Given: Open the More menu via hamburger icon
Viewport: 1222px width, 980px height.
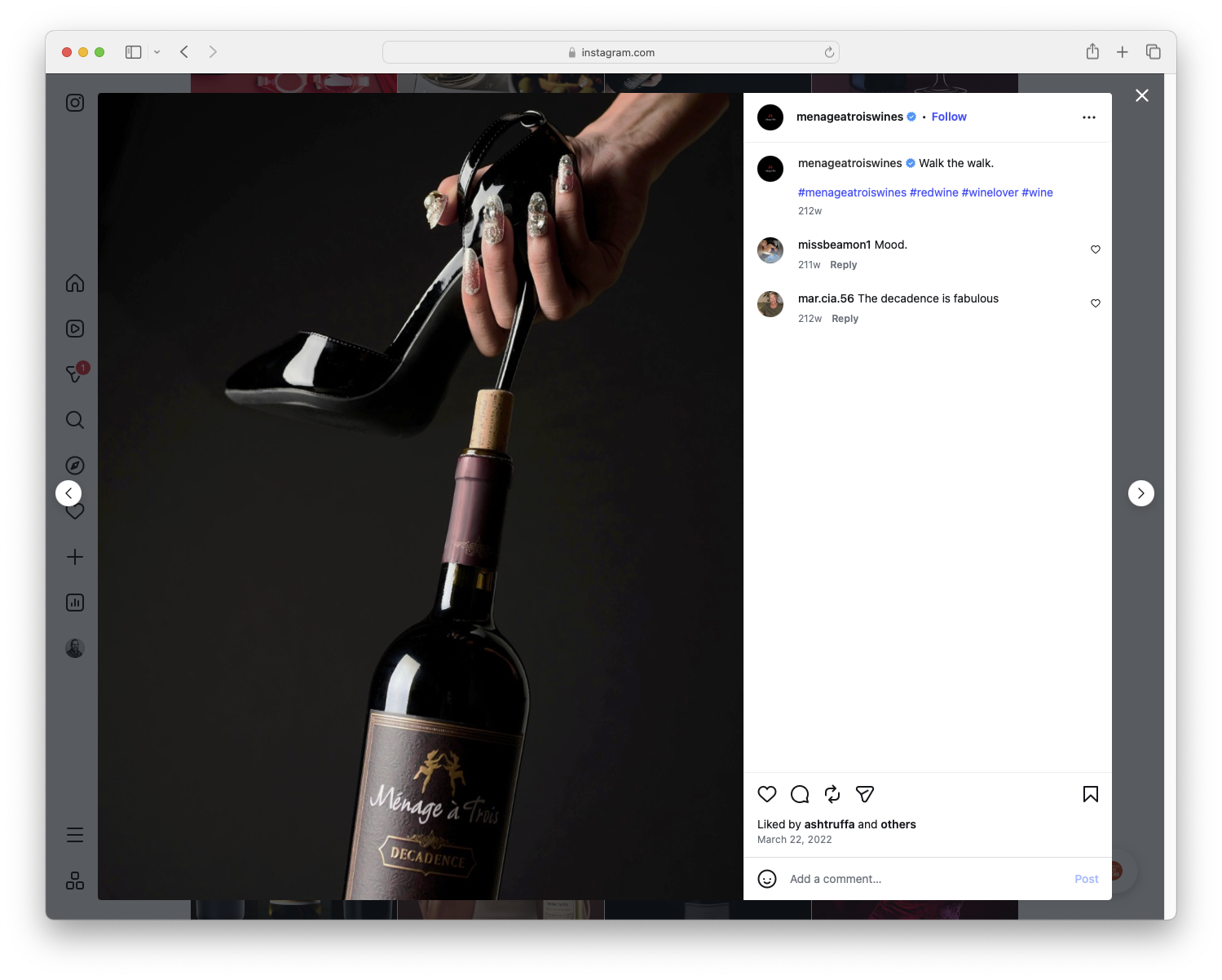Looking at the screenshot, I should [x=74, y=834].
